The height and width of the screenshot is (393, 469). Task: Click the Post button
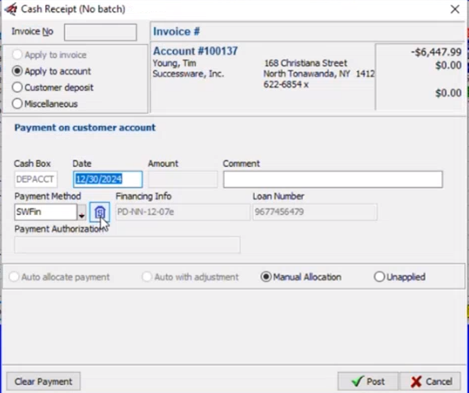pyautogui.click(x=368, y=381)
